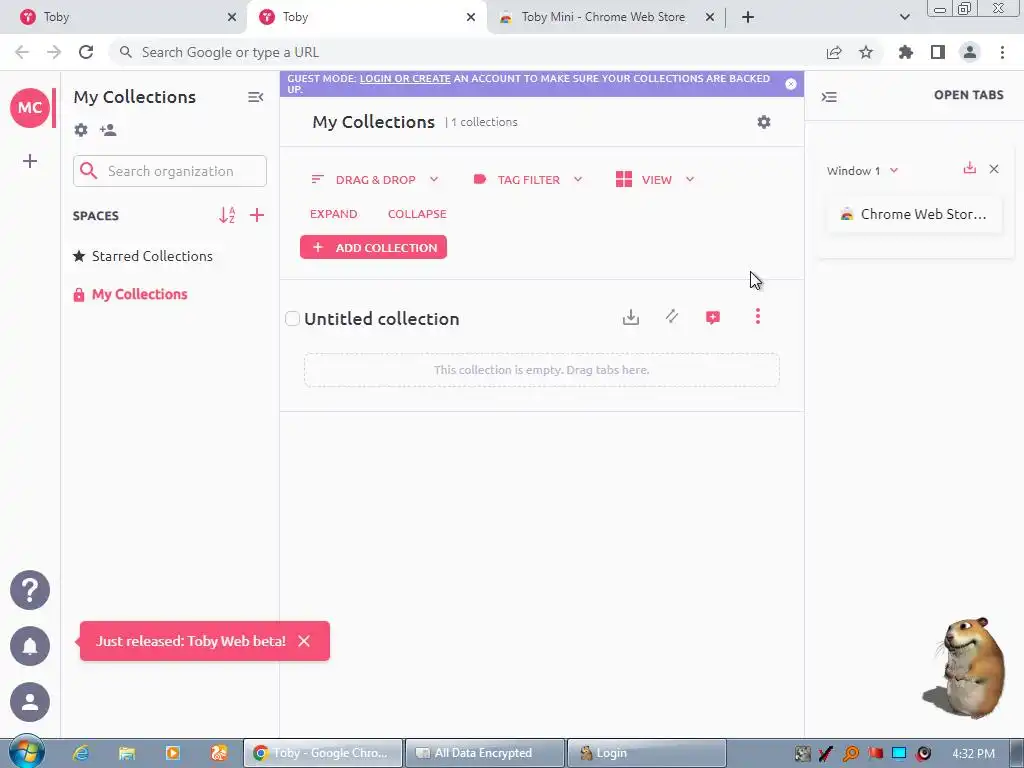This screenshot has width=1024, height=768.
Task: Dismiss the guest mode banner
Action: [x=791, y=84]
